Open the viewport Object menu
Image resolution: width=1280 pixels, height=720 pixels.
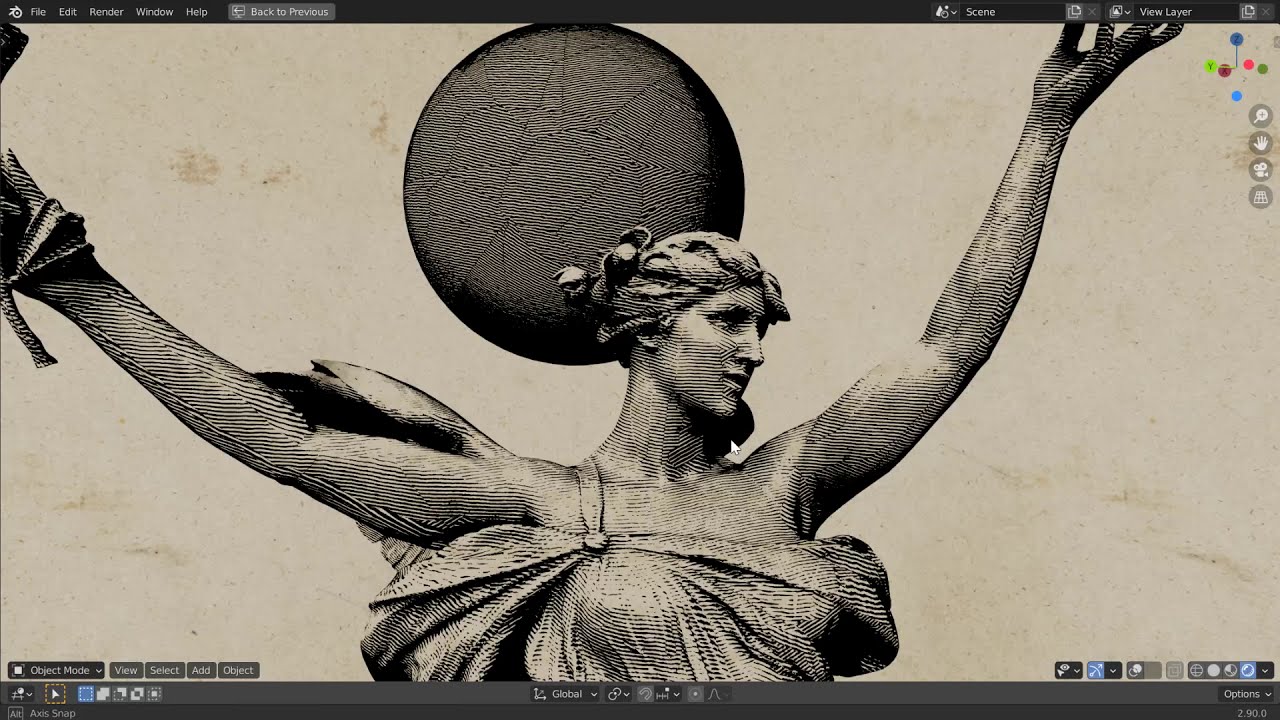click(x=238, y=670)
